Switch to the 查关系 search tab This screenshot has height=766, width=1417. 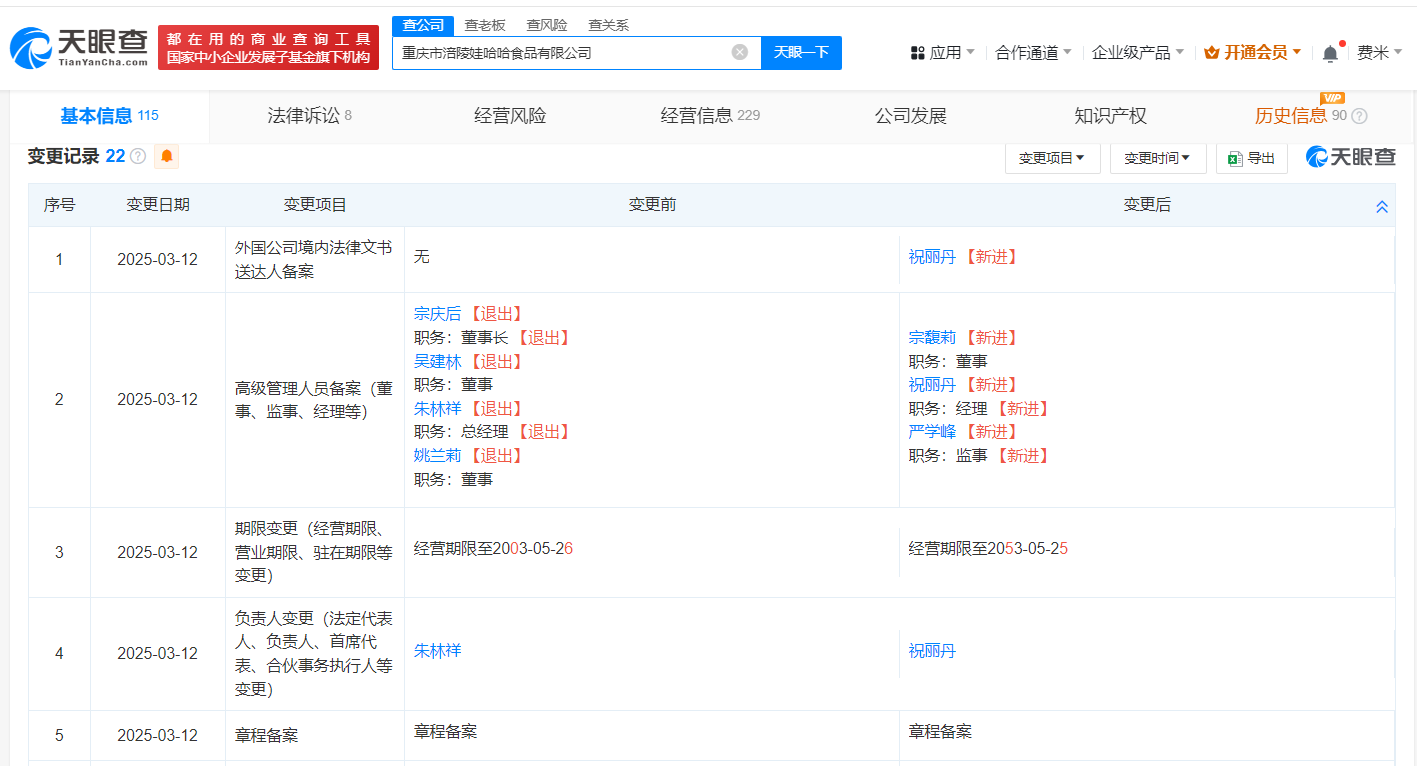coord(609,25)
